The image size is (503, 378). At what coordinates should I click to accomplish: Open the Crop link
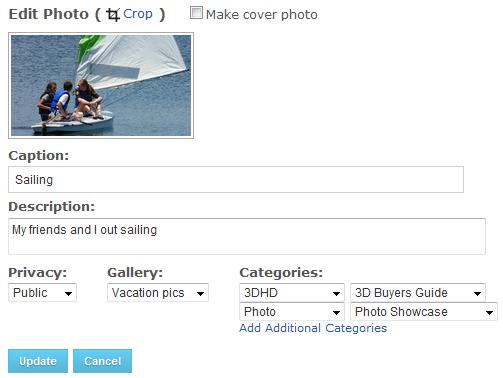(x=138, y=14)
